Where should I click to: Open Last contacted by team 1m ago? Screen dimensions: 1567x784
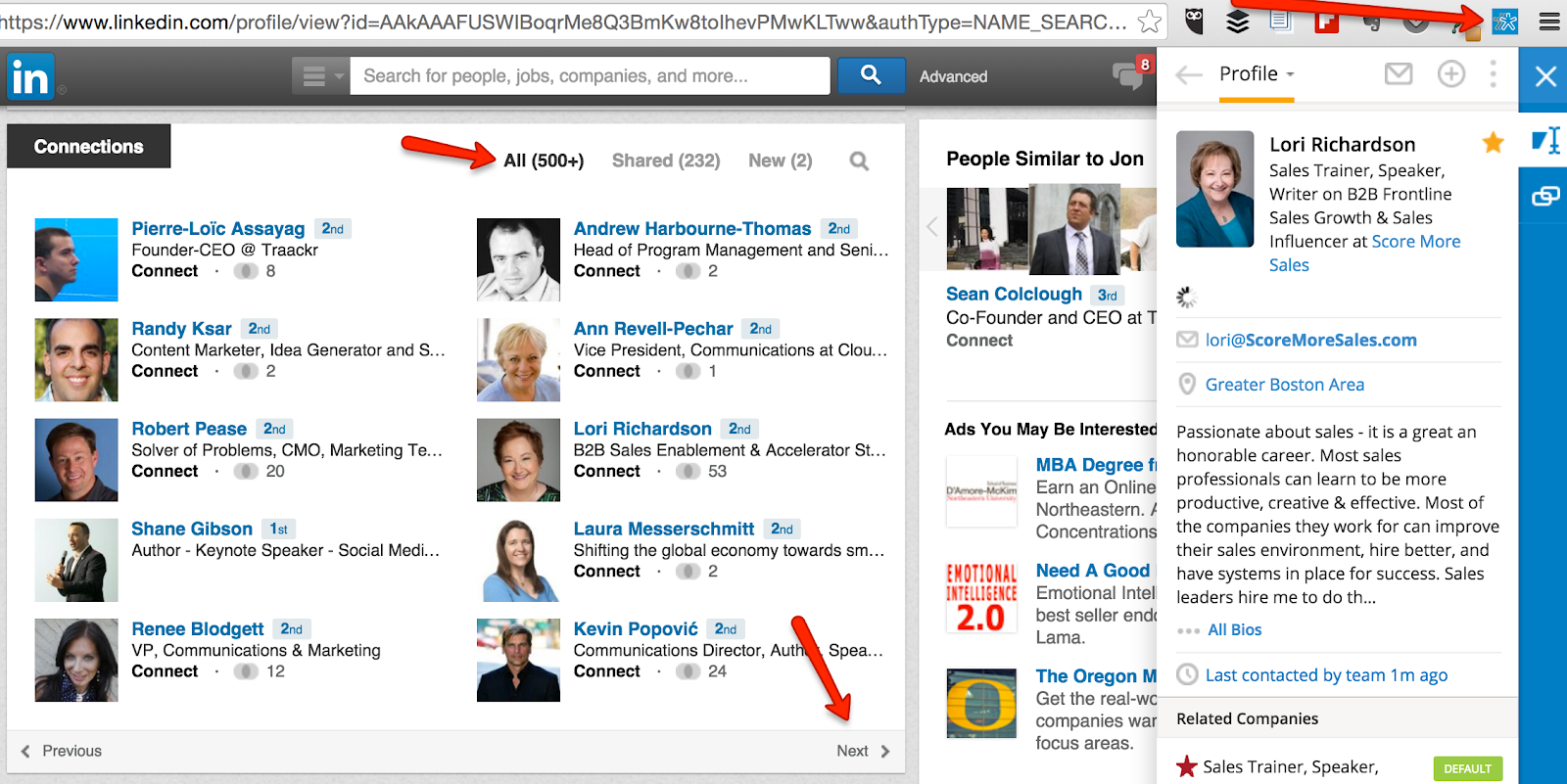point(1326,674)
